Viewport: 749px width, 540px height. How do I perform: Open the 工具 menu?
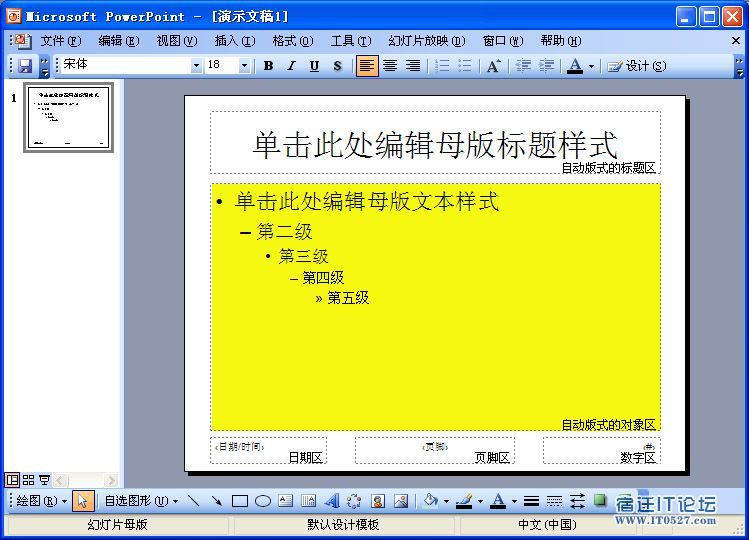click(351, 41)
